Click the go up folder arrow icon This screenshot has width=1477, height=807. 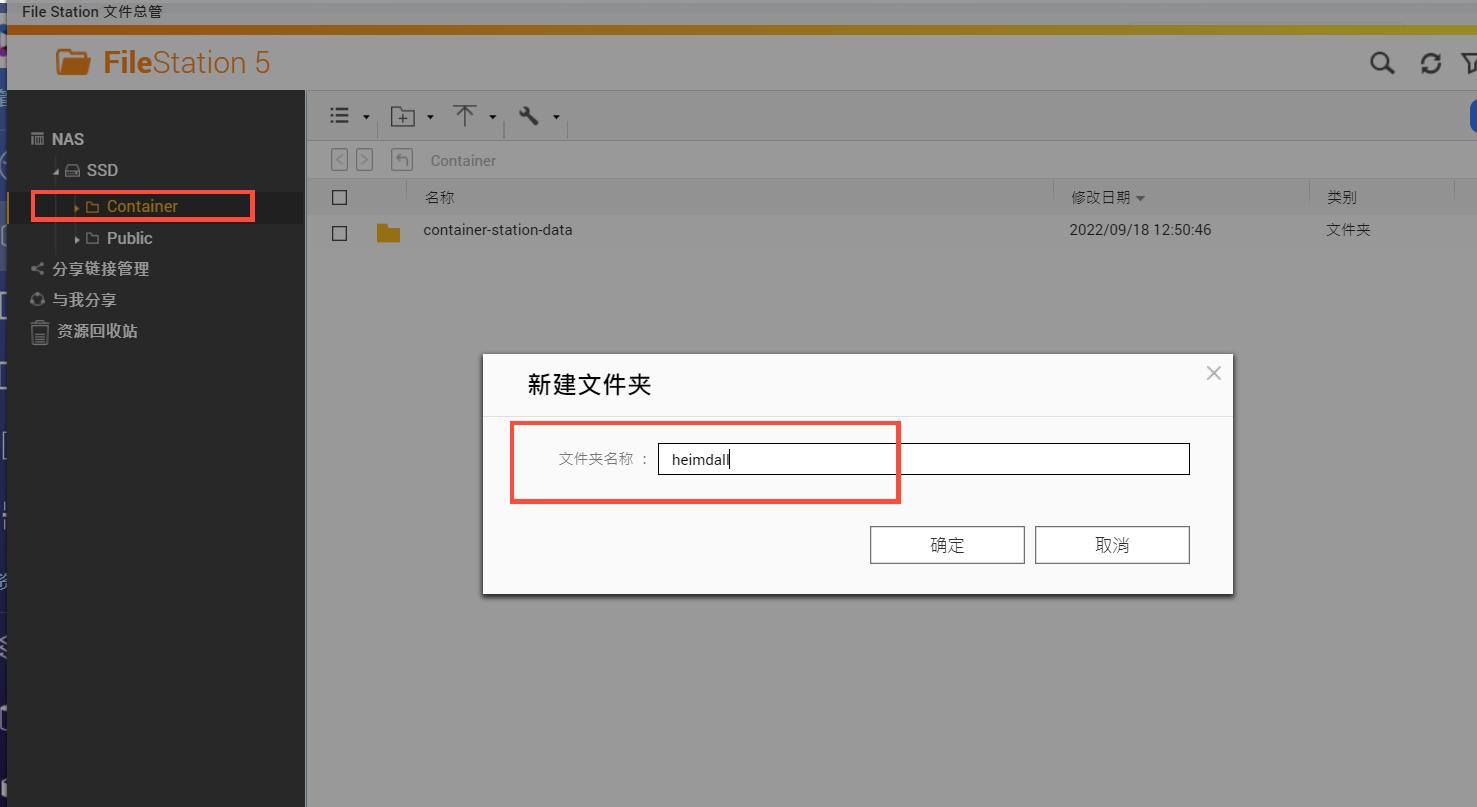[x=404, y=159]
